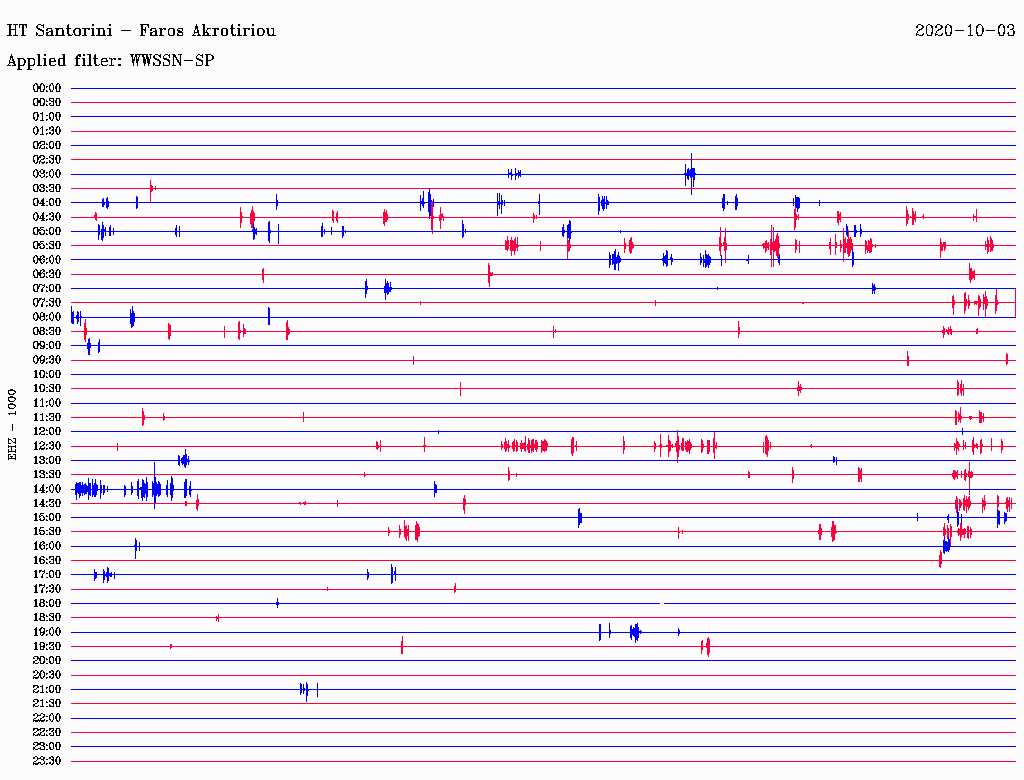Select the 07:00 time label
This screenshot has height=780, width=1024.
(46, 289)
